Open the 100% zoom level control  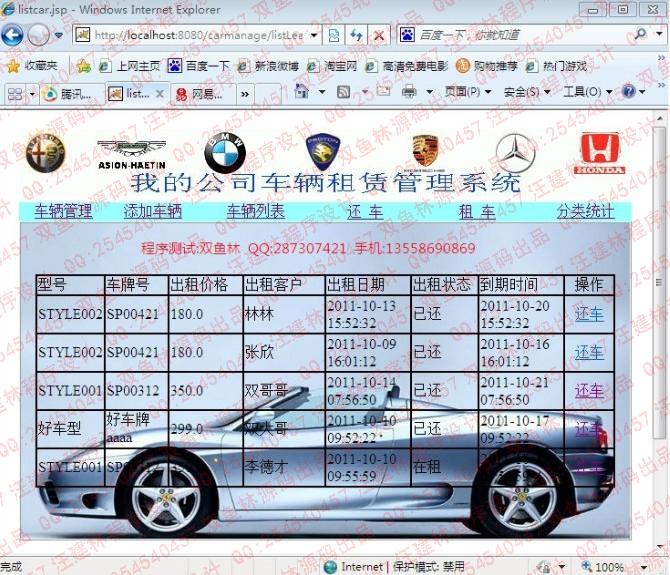[x=602, y=566]
